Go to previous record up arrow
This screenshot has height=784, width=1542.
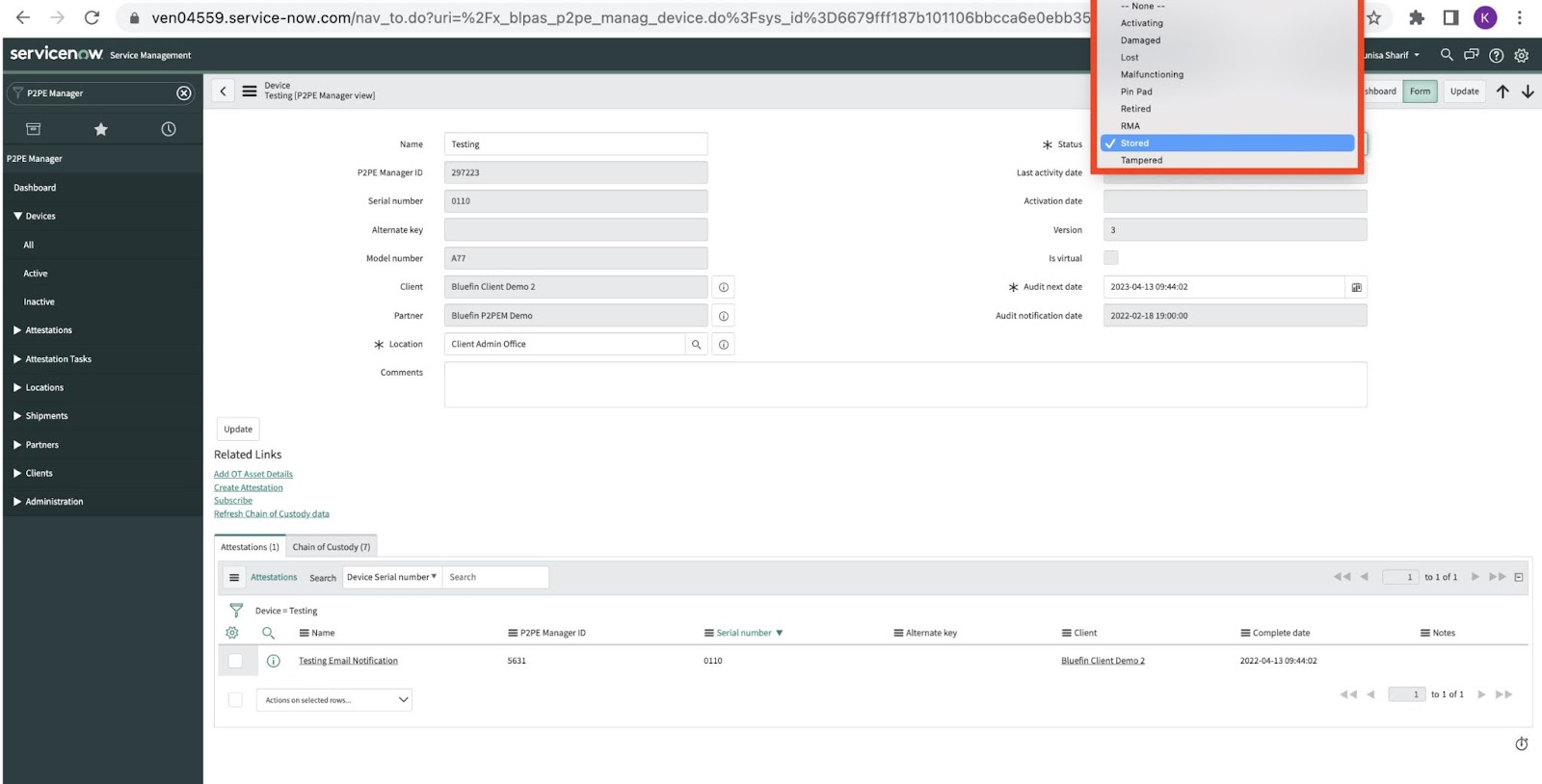tap(1502, 91)
